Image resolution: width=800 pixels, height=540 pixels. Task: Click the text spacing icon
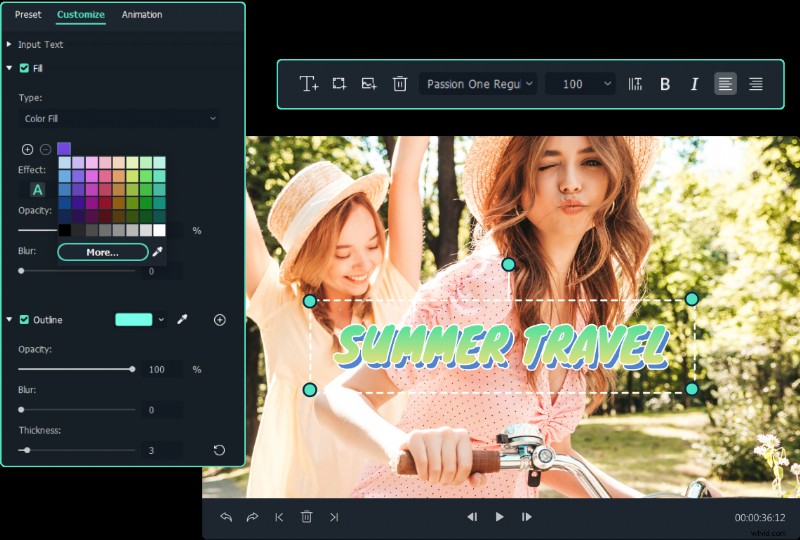(635, 84)
